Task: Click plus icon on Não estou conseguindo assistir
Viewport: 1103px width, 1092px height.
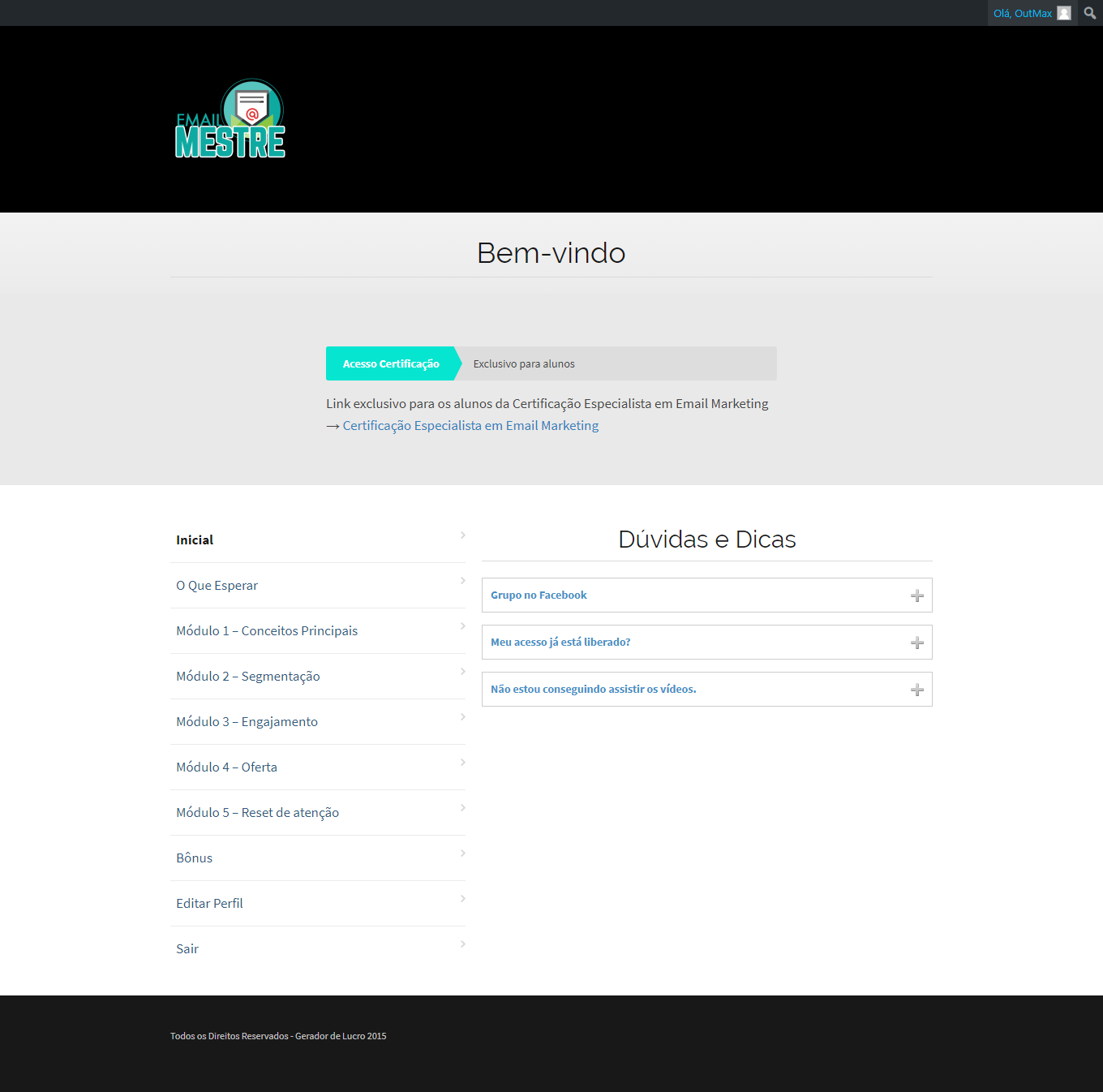Action: (917, 690)
